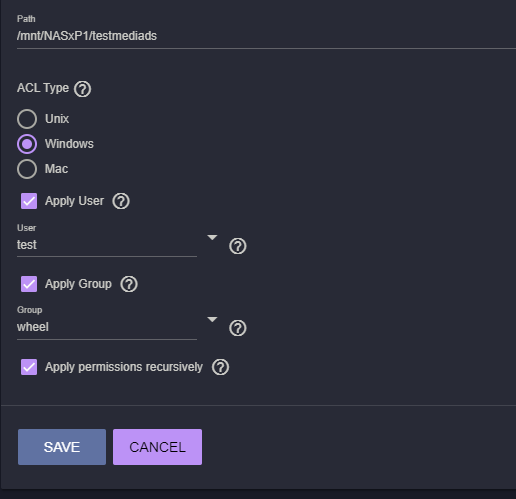Expand the User dropdown arrow

[x=212, y=237]
